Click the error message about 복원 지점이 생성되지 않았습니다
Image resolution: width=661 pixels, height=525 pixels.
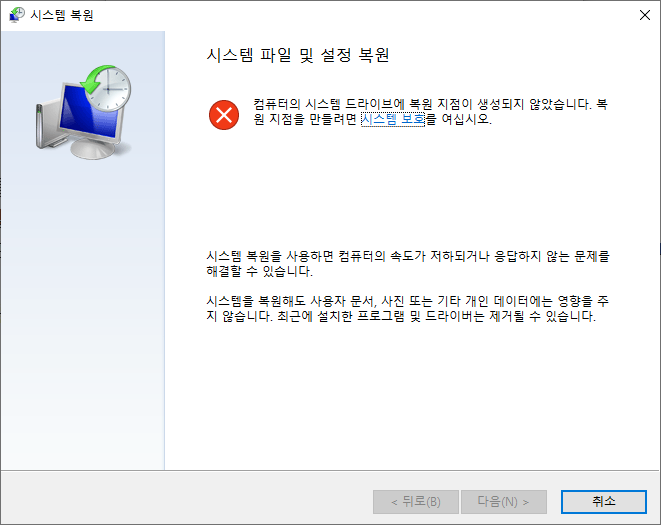(430, 111)
